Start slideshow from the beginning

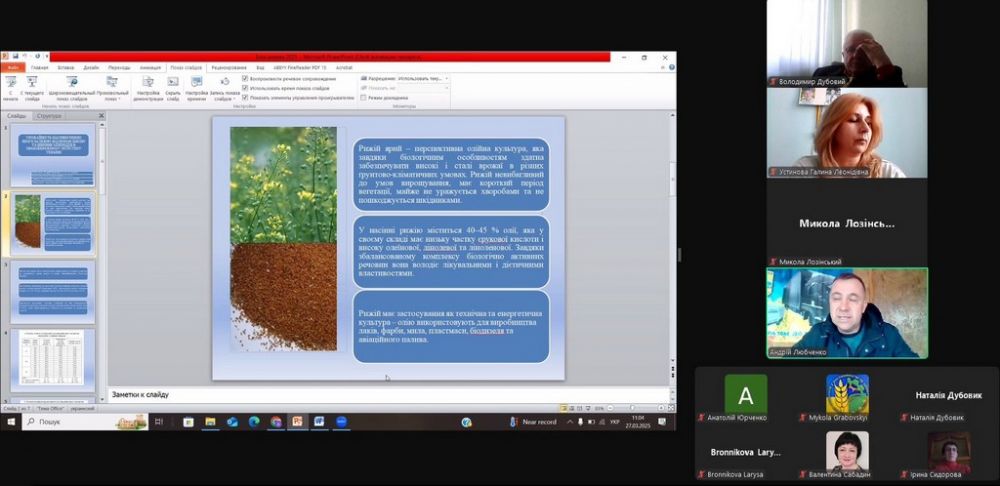point(10,83)
